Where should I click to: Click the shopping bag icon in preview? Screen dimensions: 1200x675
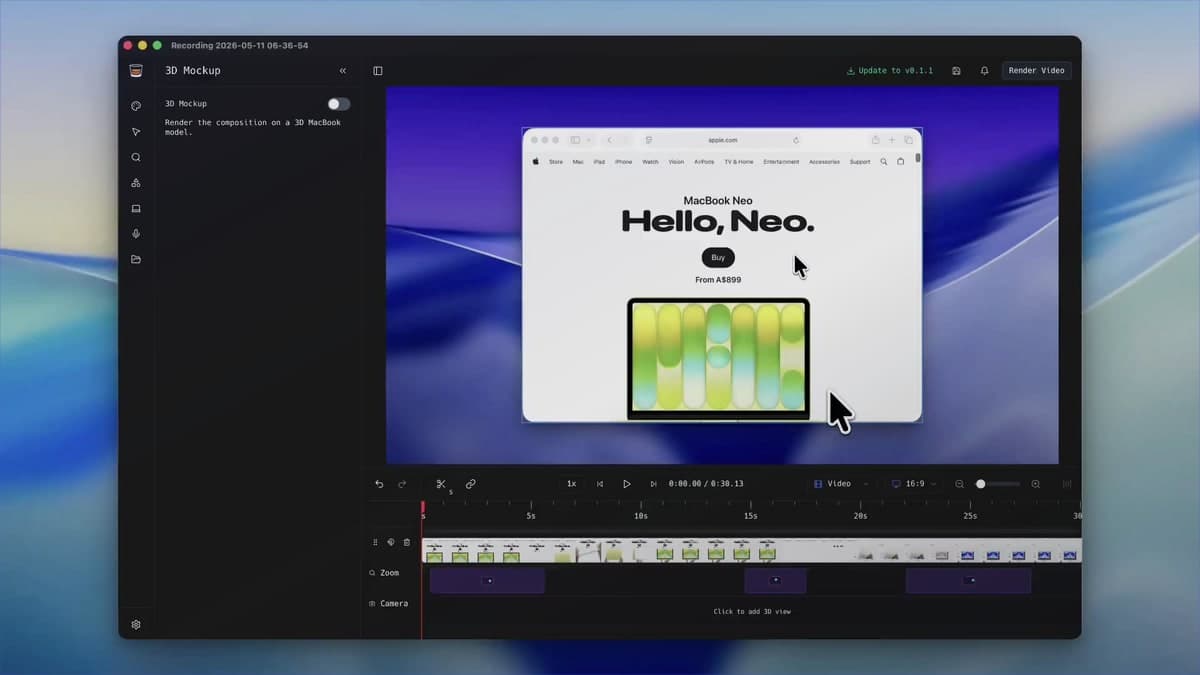coord(900,162)
